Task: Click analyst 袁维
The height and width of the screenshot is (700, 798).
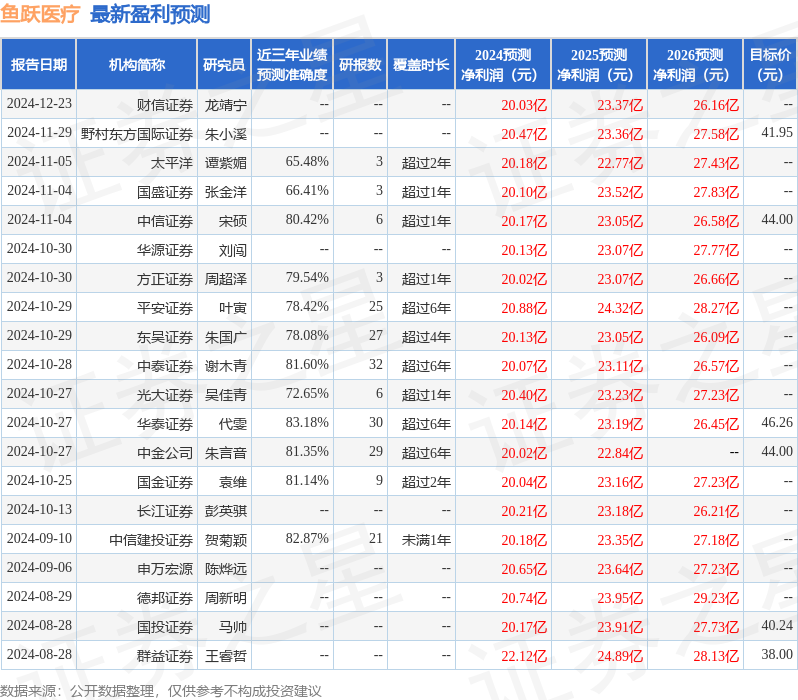Action: 233,483
